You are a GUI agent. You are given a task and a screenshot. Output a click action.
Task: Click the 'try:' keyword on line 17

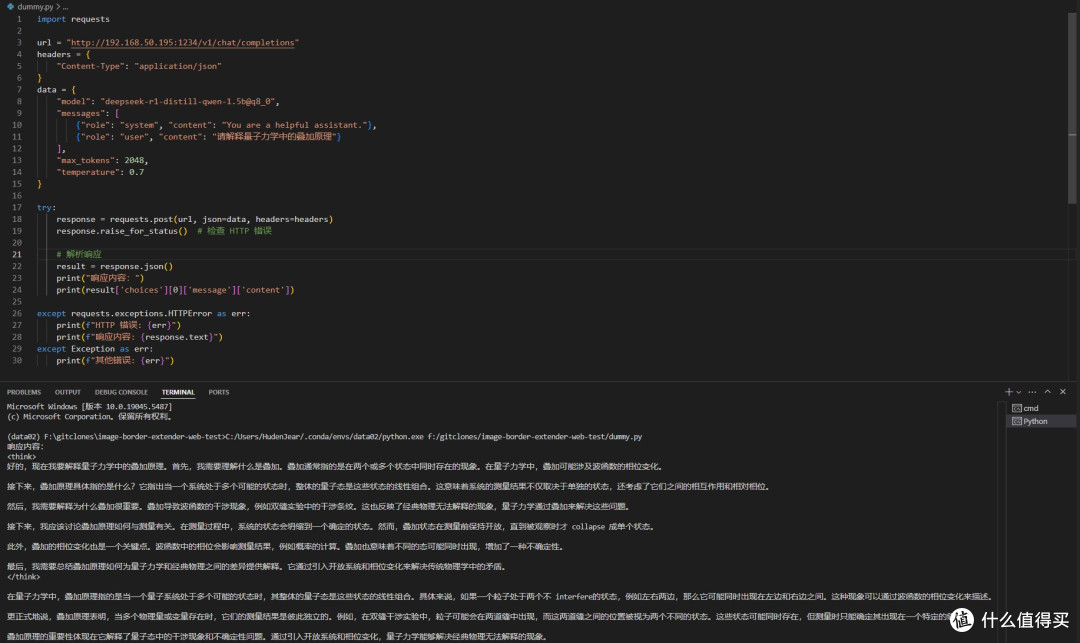[46, 208]
